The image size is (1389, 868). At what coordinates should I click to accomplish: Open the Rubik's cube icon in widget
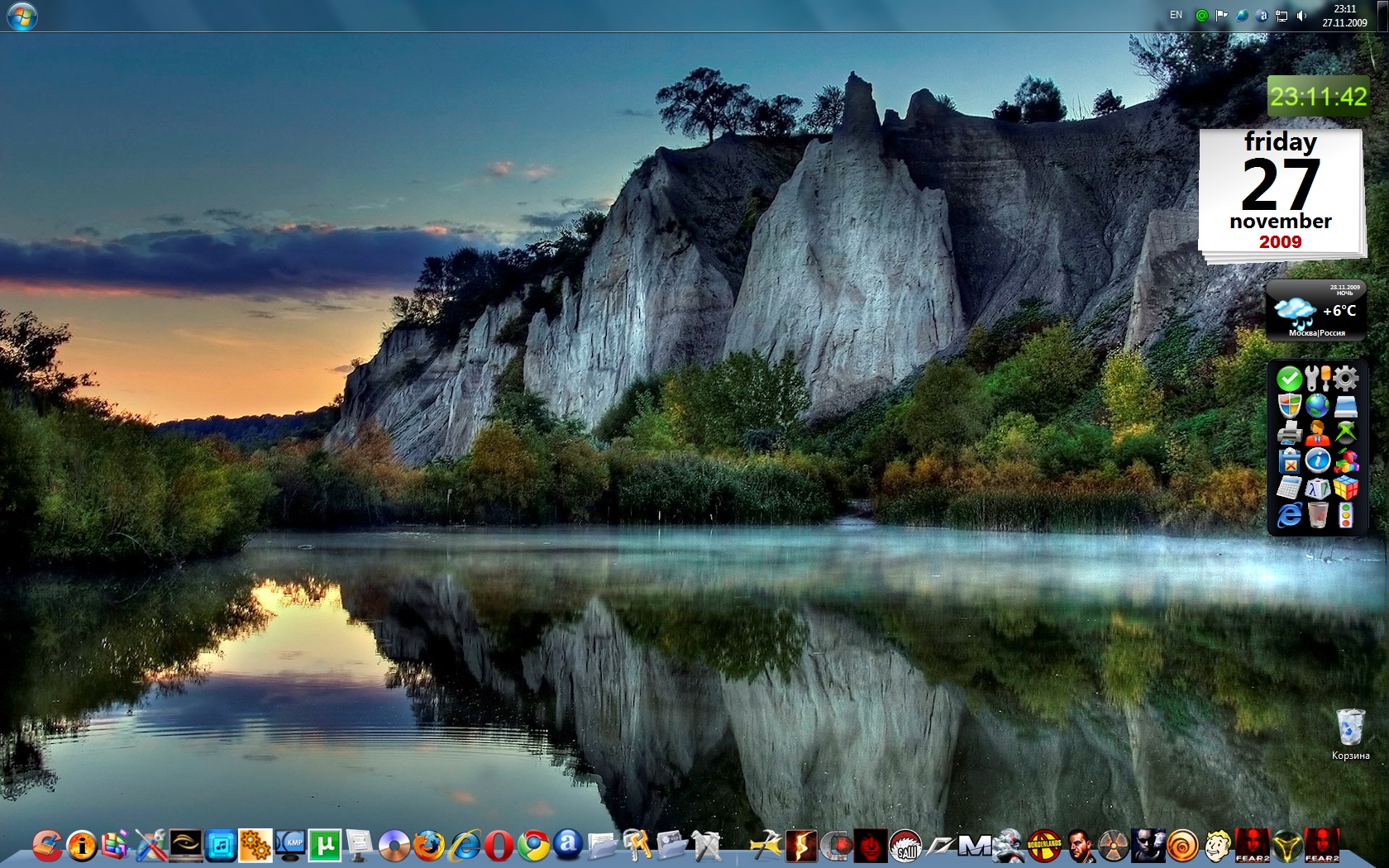click(x=1345, y=488)
